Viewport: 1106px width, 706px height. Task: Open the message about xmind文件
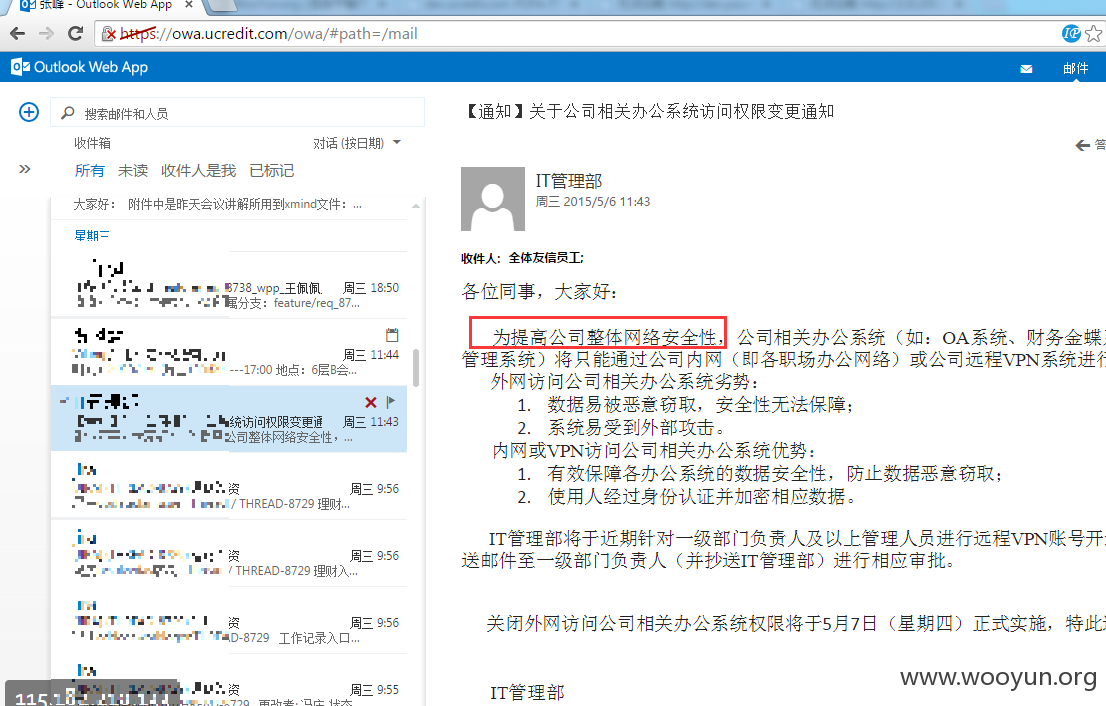[x=229, y=205]
